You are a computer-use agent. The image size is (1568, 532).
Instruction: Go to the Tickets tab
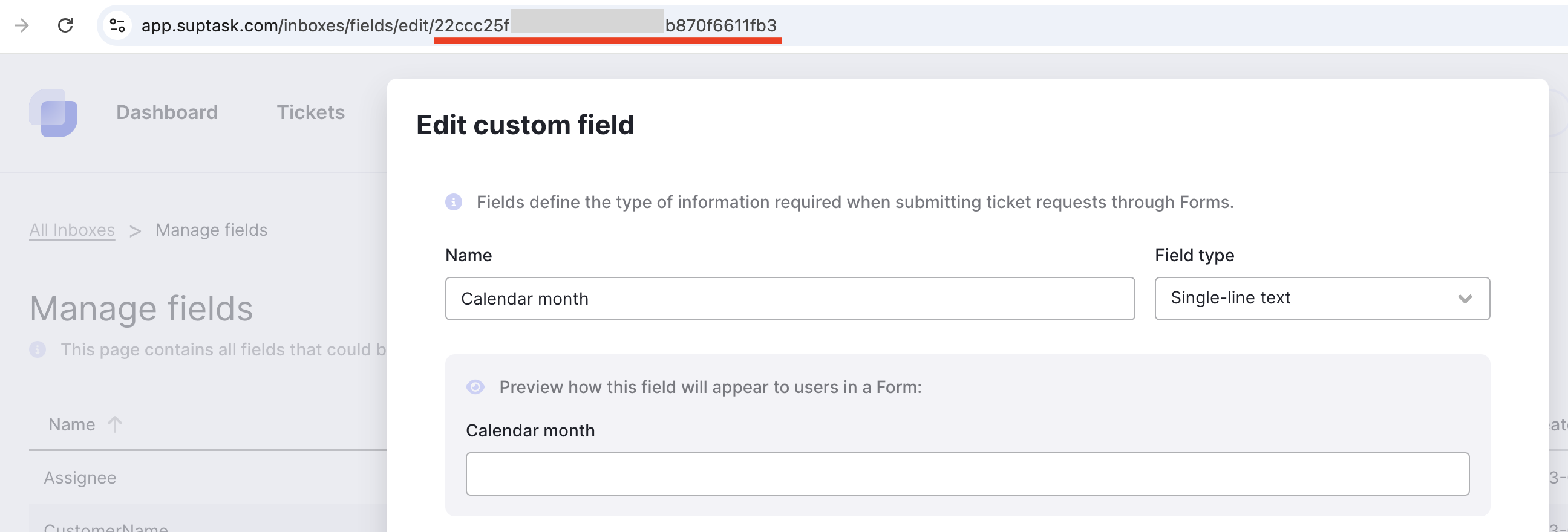[x=310, y=112]
